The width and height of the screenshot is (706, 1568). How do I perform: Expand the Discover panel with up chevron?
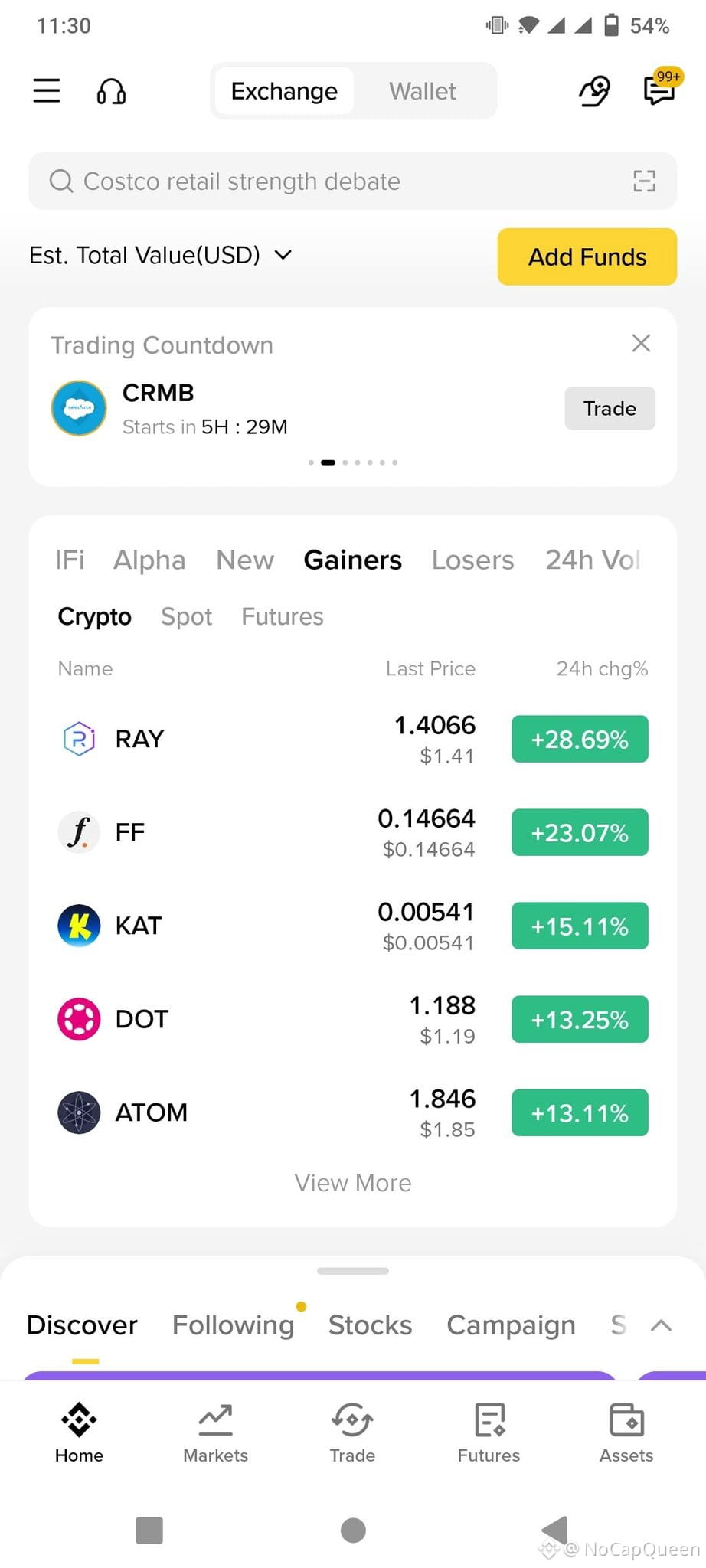point(661,1325)
